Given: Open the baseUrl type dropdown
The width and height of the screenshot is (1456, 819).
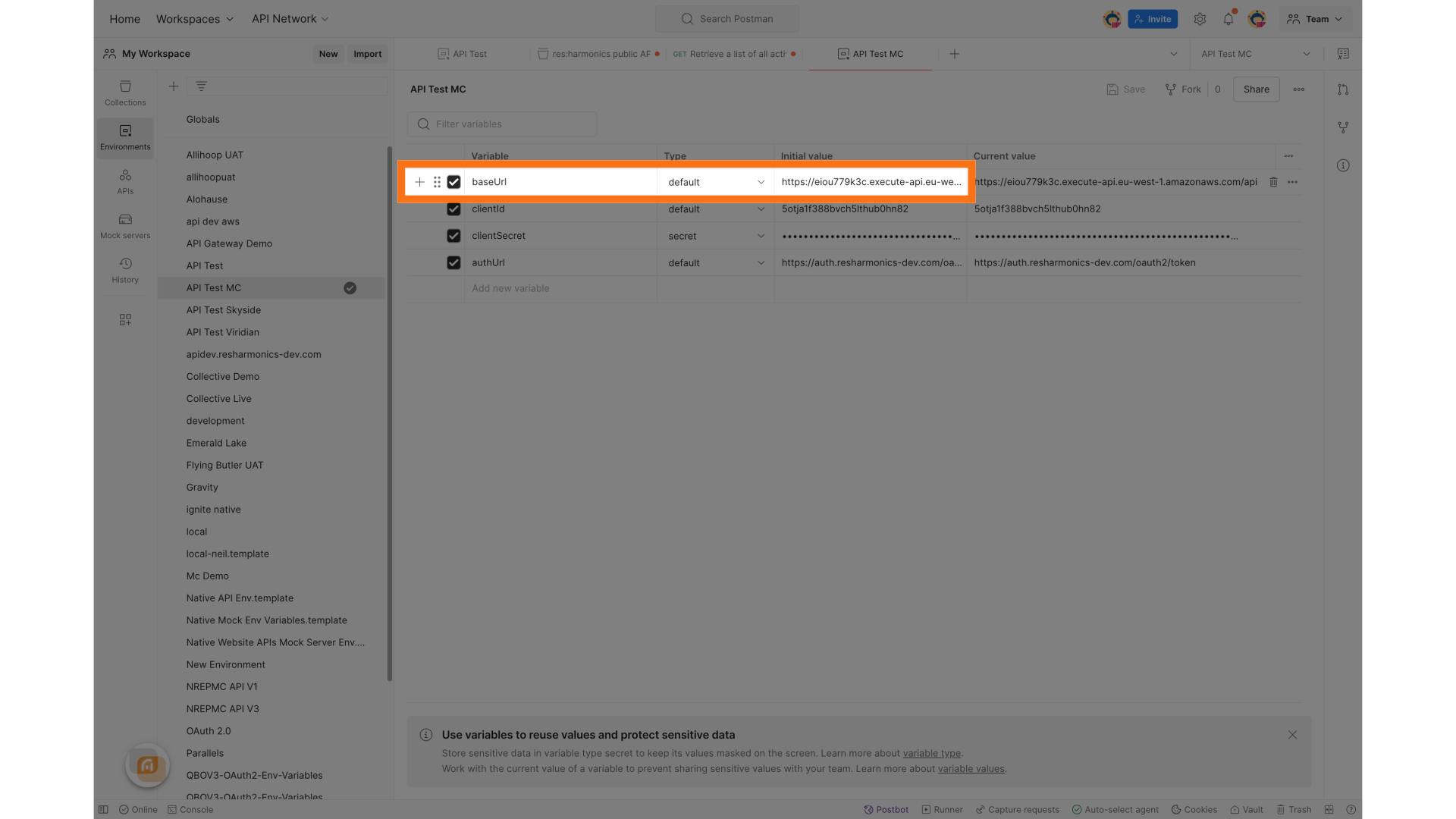Looking at the screenshot, I should point(715,182).
